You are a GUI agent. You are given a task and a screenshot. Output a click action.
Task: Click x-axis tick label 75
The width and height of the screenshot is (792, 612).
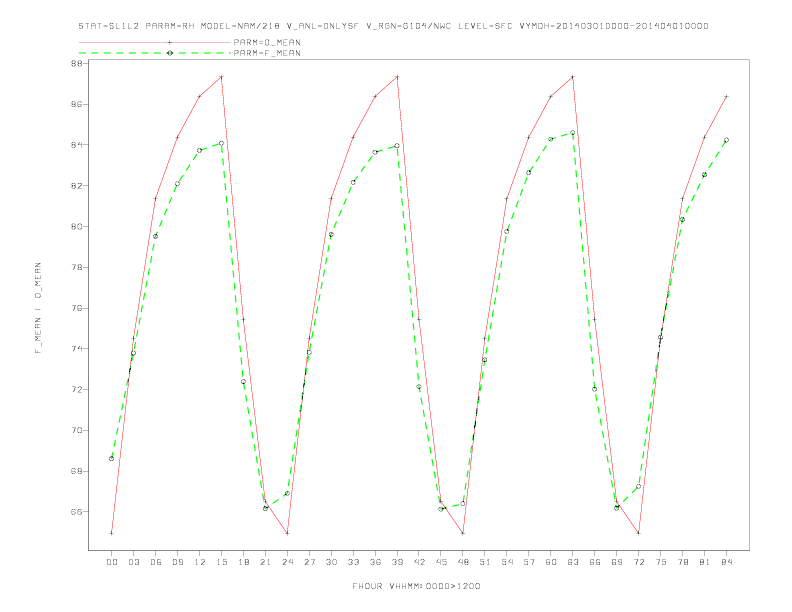[x=661, y=562]
